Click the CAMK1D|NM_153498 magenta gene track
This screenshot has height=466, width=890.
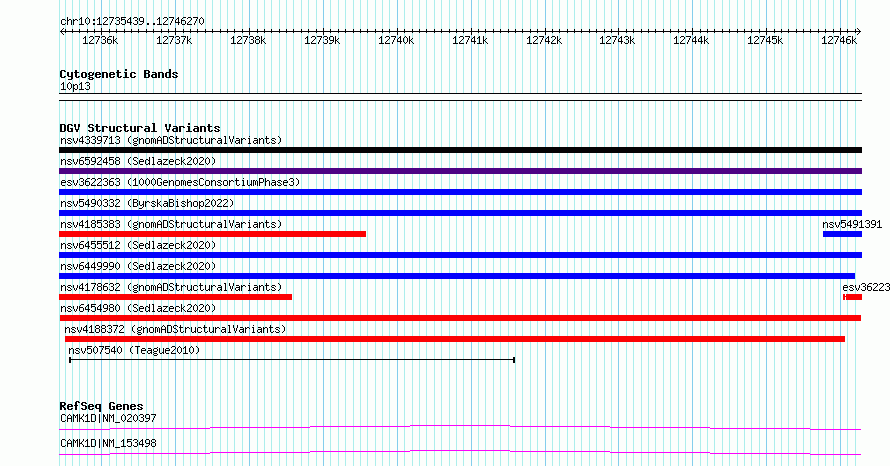tap(460, 452)
